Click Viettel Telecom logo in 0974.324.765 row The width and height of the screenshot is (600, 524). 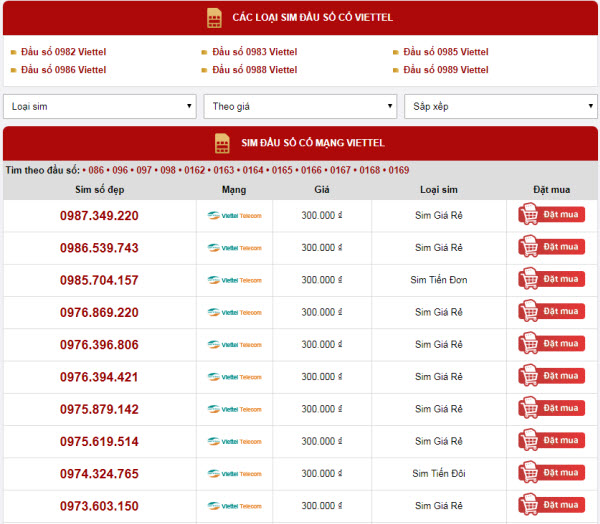click(x=235, y=474)
